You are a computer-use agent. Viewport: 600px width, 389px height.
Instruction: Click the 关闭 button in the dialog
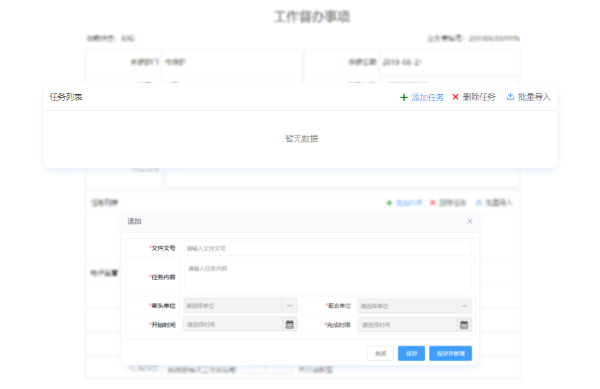pos(380,353)
